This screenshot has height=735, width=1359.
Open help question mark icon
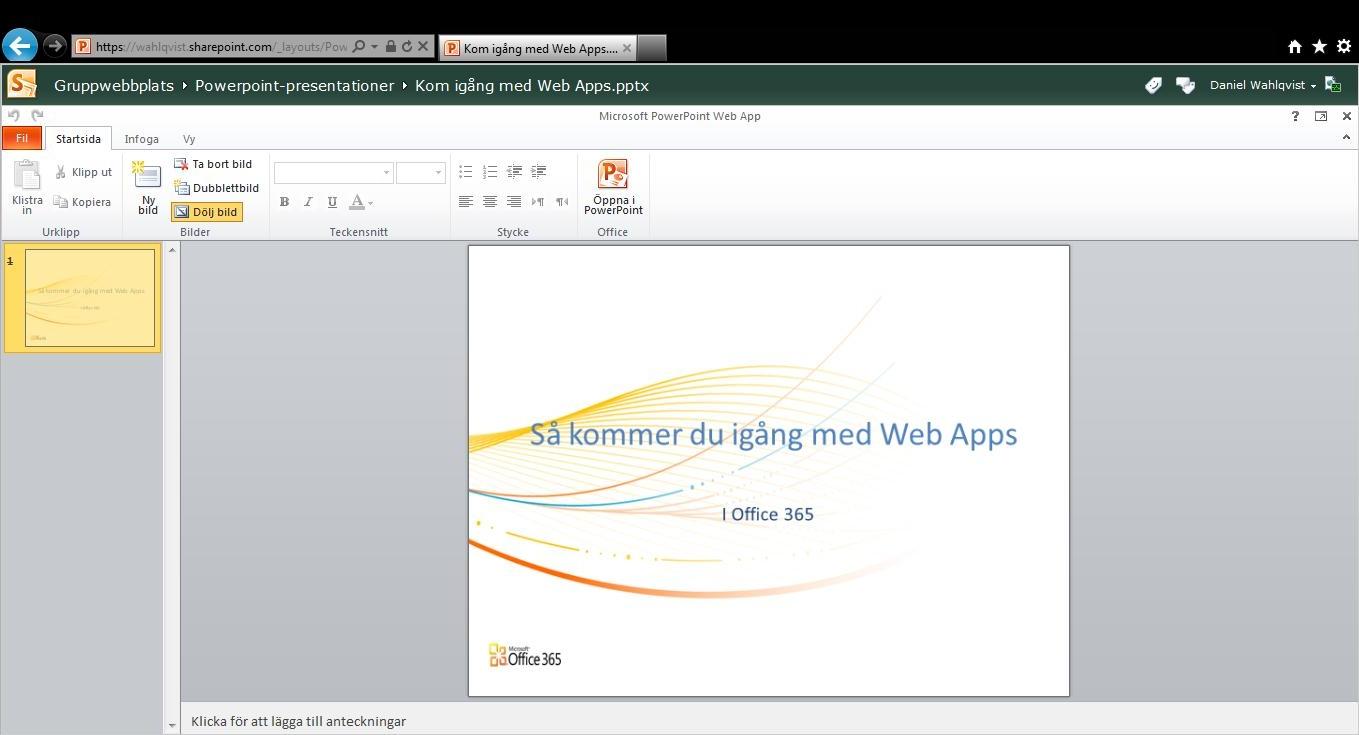1295,116
